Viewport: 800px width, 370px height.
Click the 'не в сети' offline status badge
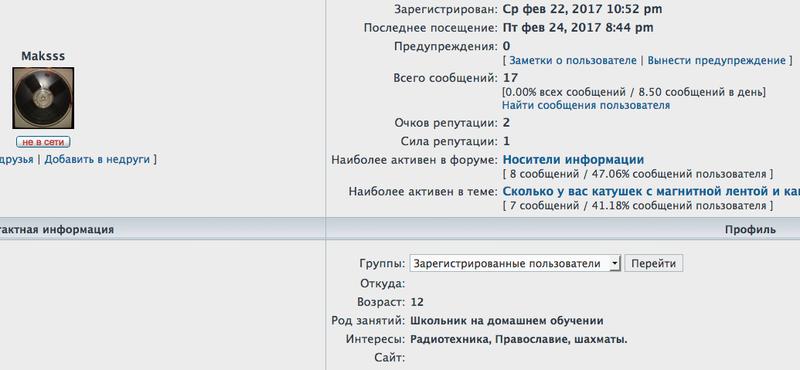(43, 142)
